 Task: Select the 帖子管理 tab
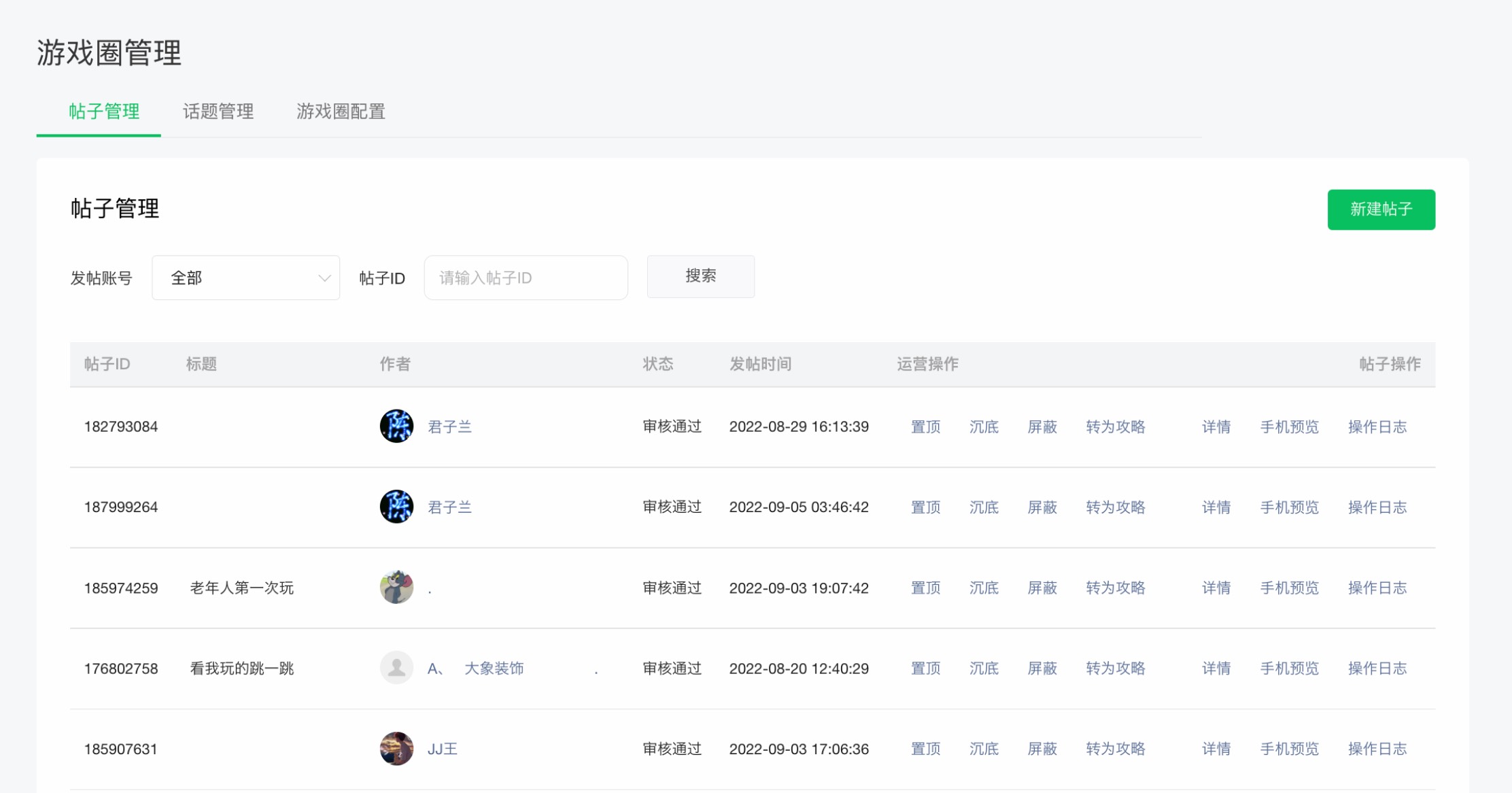(x=104, y=112)
